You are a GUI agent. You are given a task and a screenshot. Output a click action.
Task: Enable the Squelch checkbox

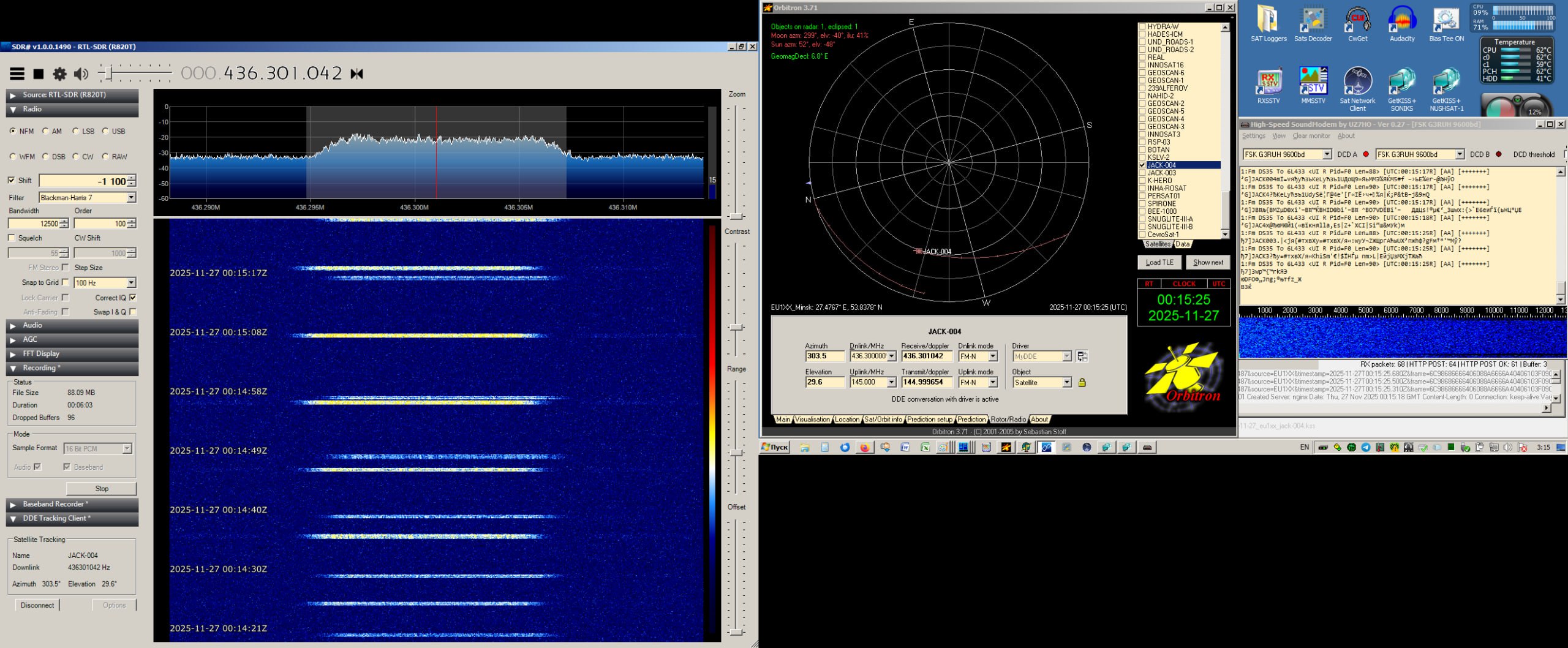12,238
